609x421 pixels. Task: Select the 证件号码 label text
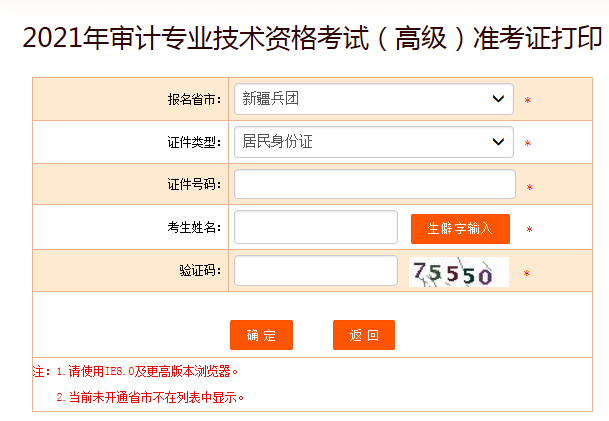pyautogui.click(x=194, y=186)
